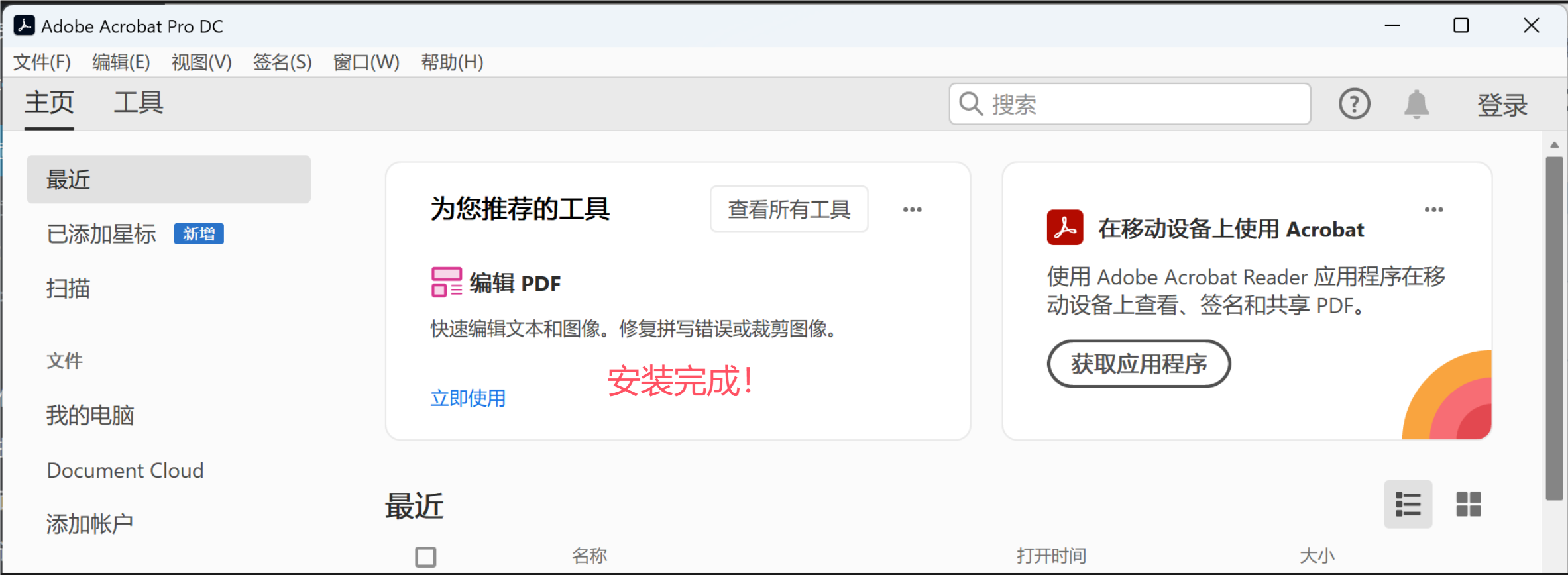Screen dimensions: 1568x575
Task: Click the scrollbar up arrow
Action: click(1554, 145)
